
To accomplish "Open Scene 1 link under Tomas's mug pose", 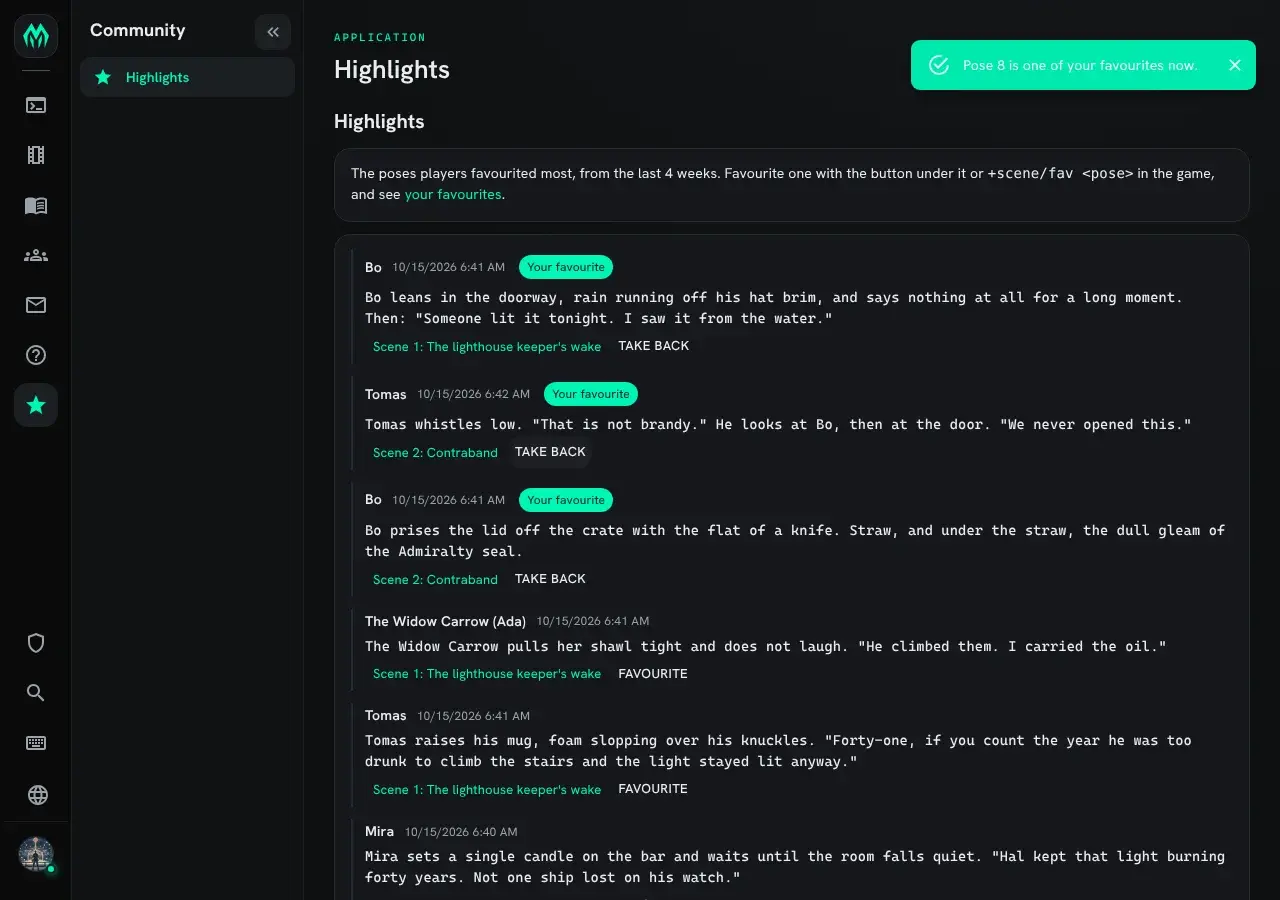I will click(x=487, y=789).
